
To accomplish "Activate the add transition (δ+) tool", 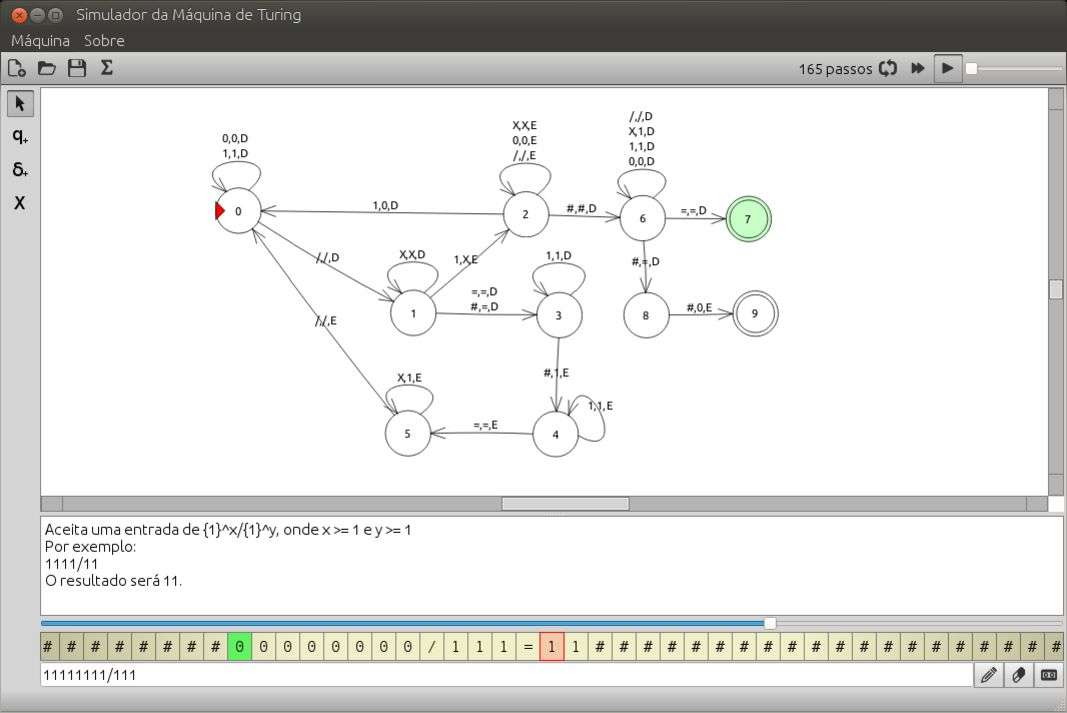I will point(20,169).
